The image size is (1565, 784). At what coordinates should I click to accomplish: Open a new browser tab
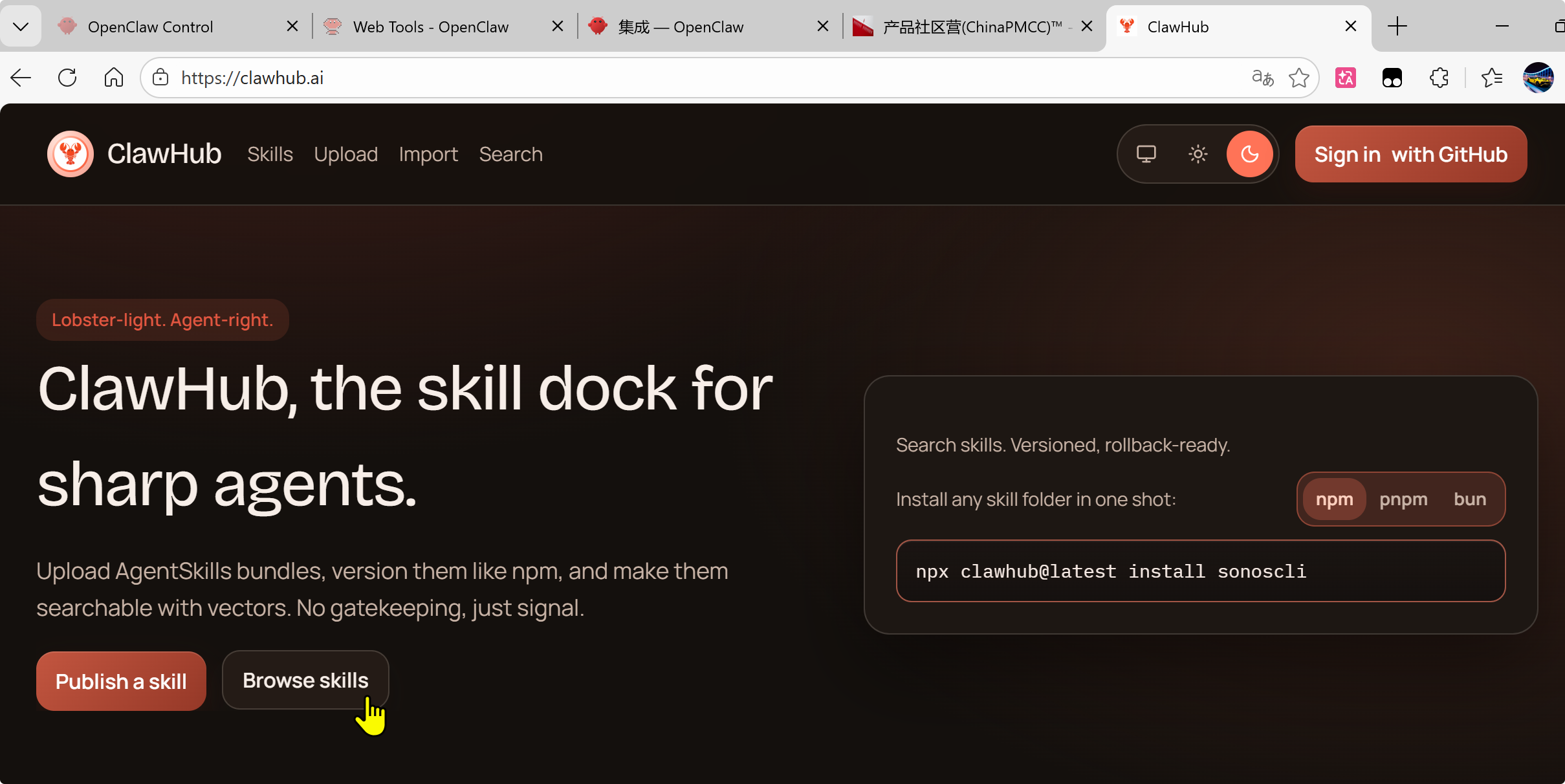[x=1397, y=27]
